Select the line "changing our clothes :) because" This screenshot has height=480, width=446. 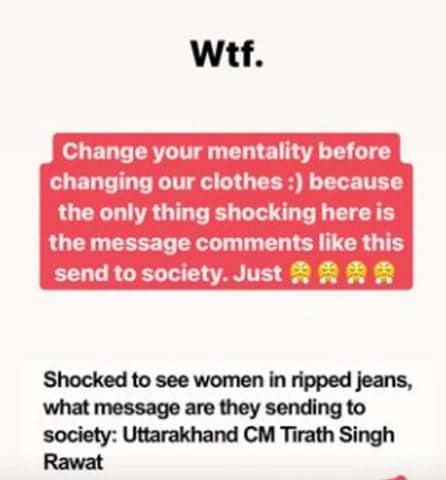(x=226, y=182)
